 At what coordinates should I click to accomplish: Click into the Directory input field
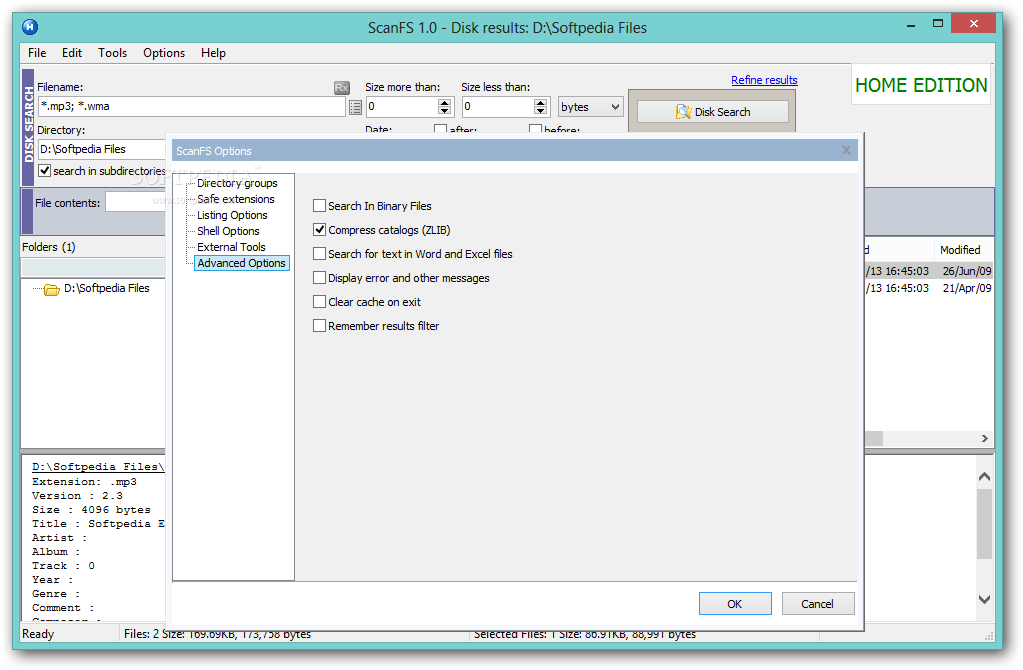tap(102, 149)
